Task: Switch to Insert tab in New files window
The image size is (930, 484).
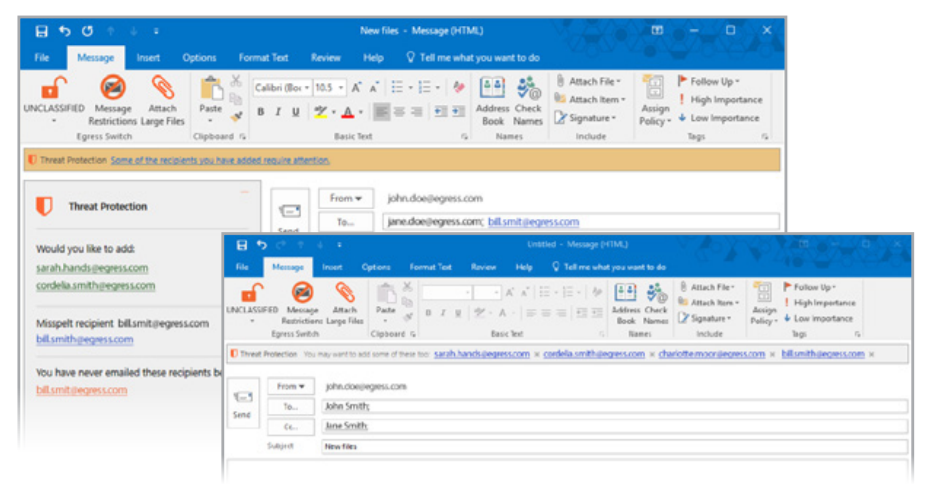Action: click(148, 58)
